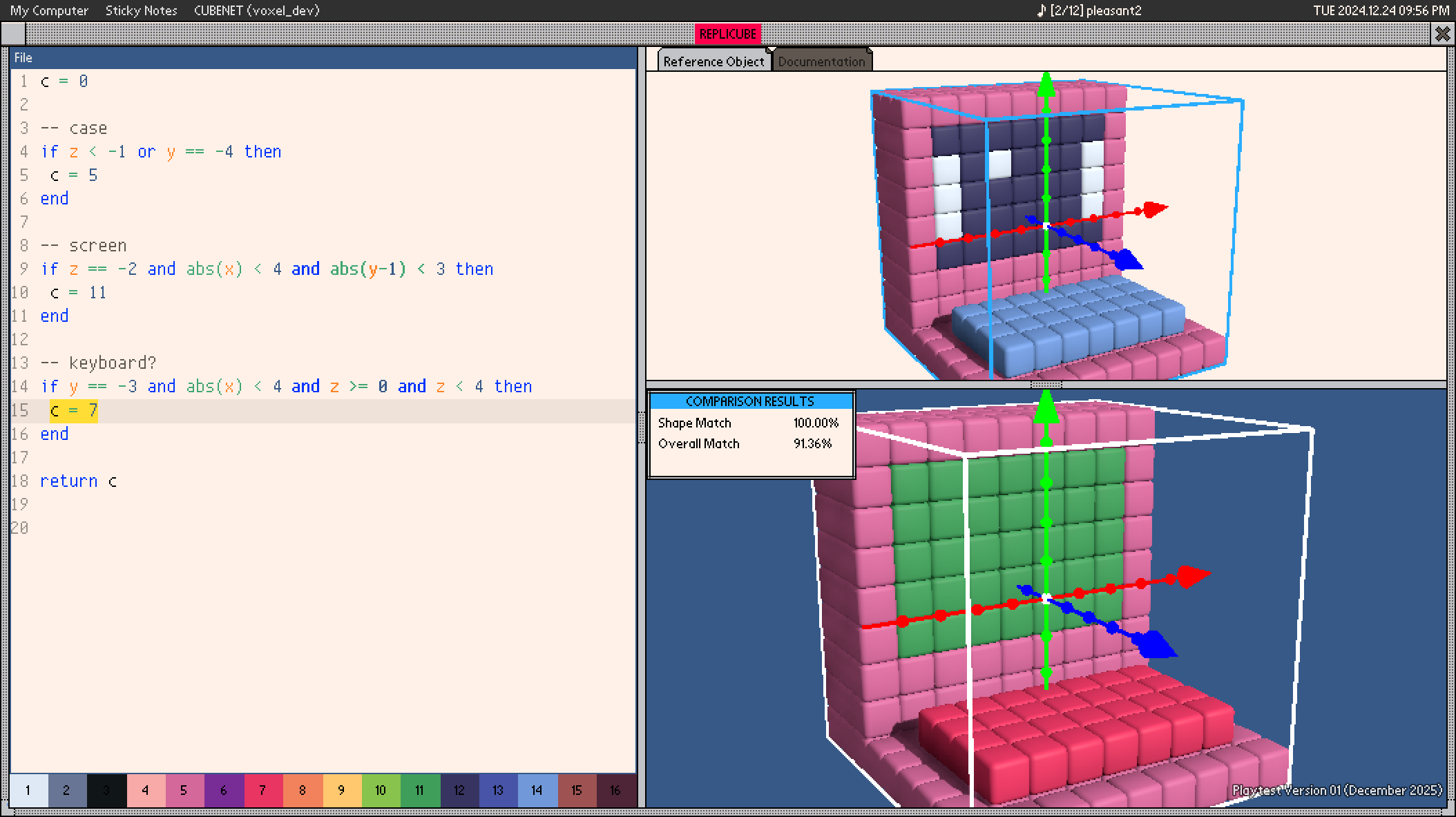Pick color swatch 3 (black)

[106, 790]
